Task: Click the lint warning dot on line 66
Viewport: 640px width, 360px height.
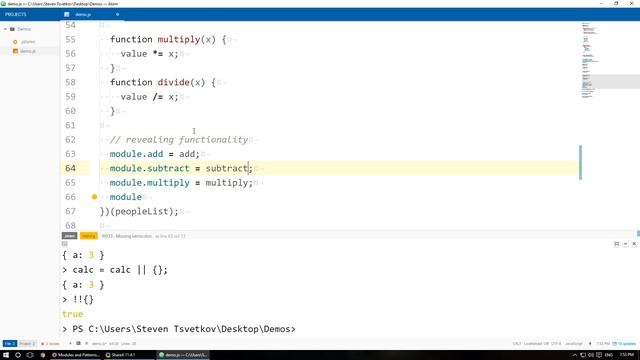Action: point(94,197)
